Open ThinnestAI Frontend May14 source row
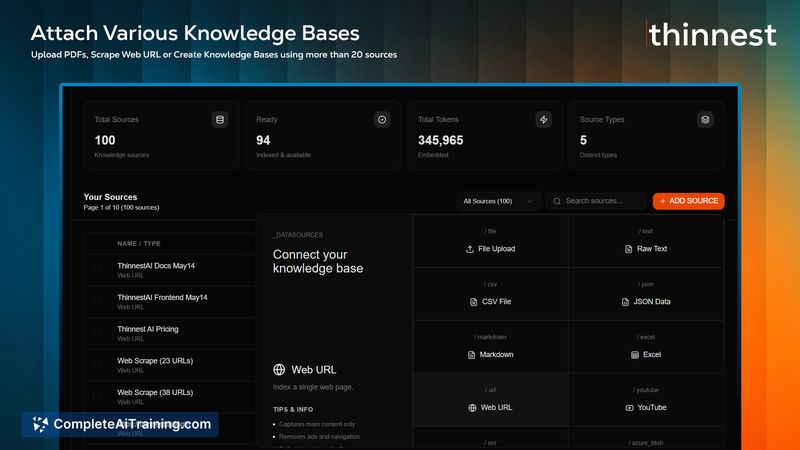 pyautogui.click(x=170, y=302)
